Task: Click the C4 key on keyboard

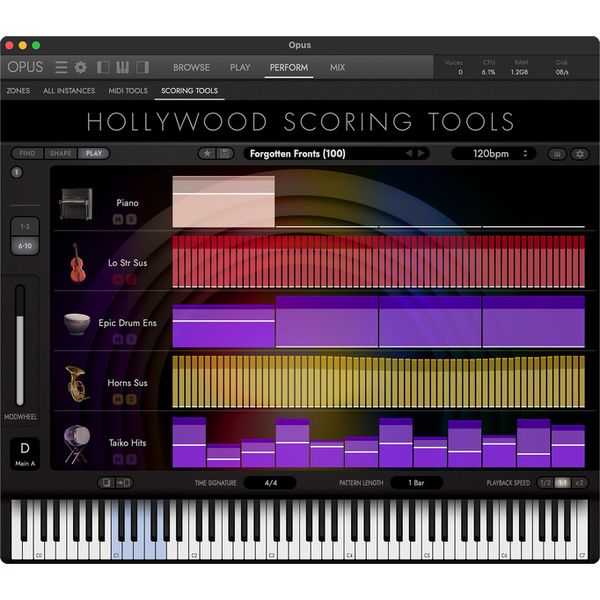Action: (349, 551)
